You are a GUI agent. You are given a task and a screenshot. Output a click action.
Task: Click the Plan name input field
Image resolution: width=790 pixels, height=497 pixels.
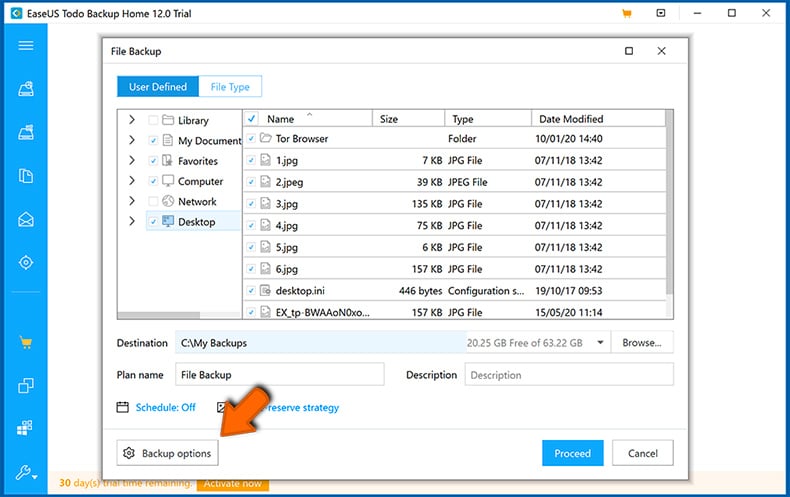(280, 375)
